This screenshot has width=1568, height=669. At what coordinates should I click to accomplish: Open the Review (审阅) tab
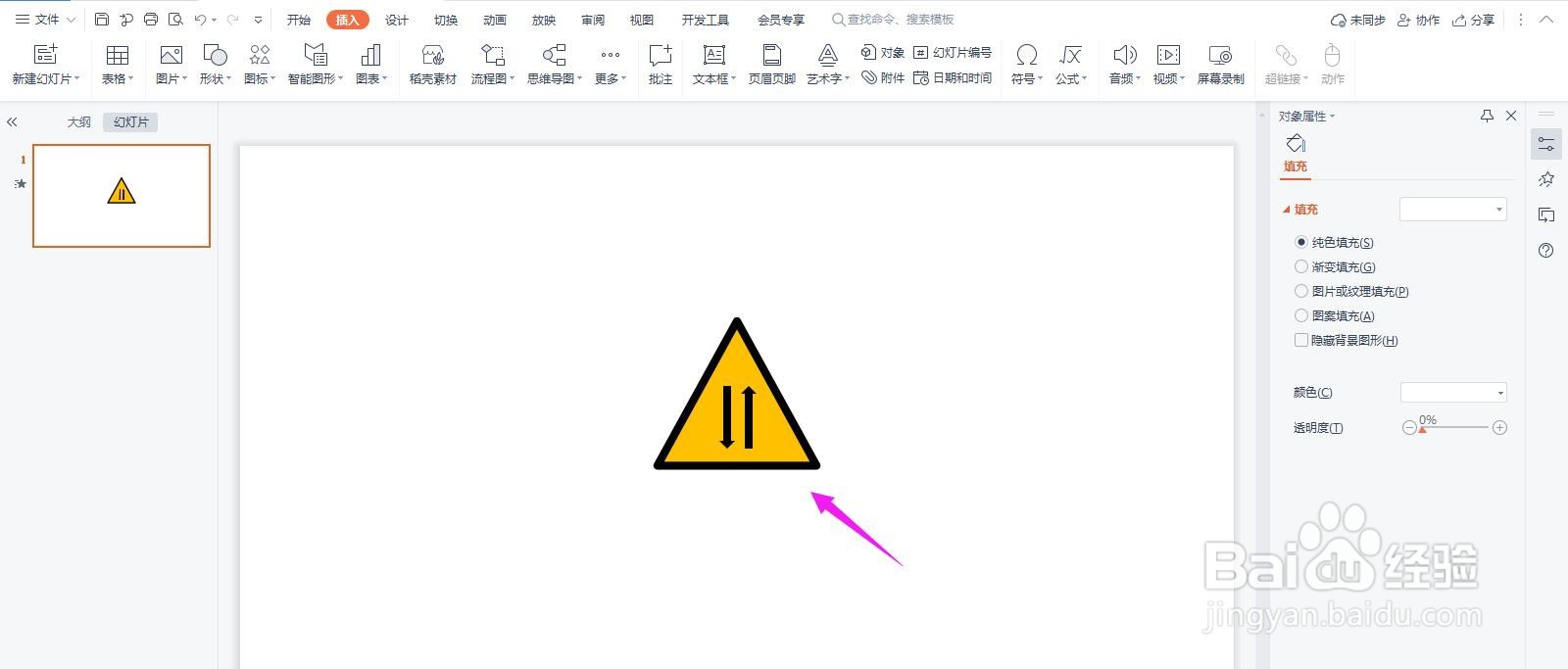click(593, 20)
